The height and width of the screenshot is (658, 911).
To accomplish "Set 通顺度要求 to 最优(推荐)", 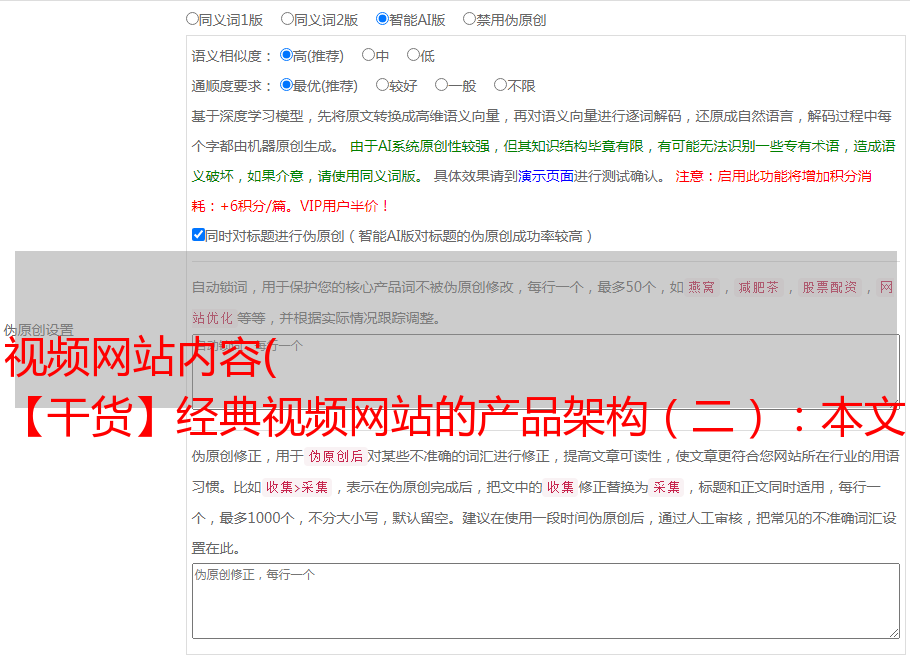I will 286,85.
